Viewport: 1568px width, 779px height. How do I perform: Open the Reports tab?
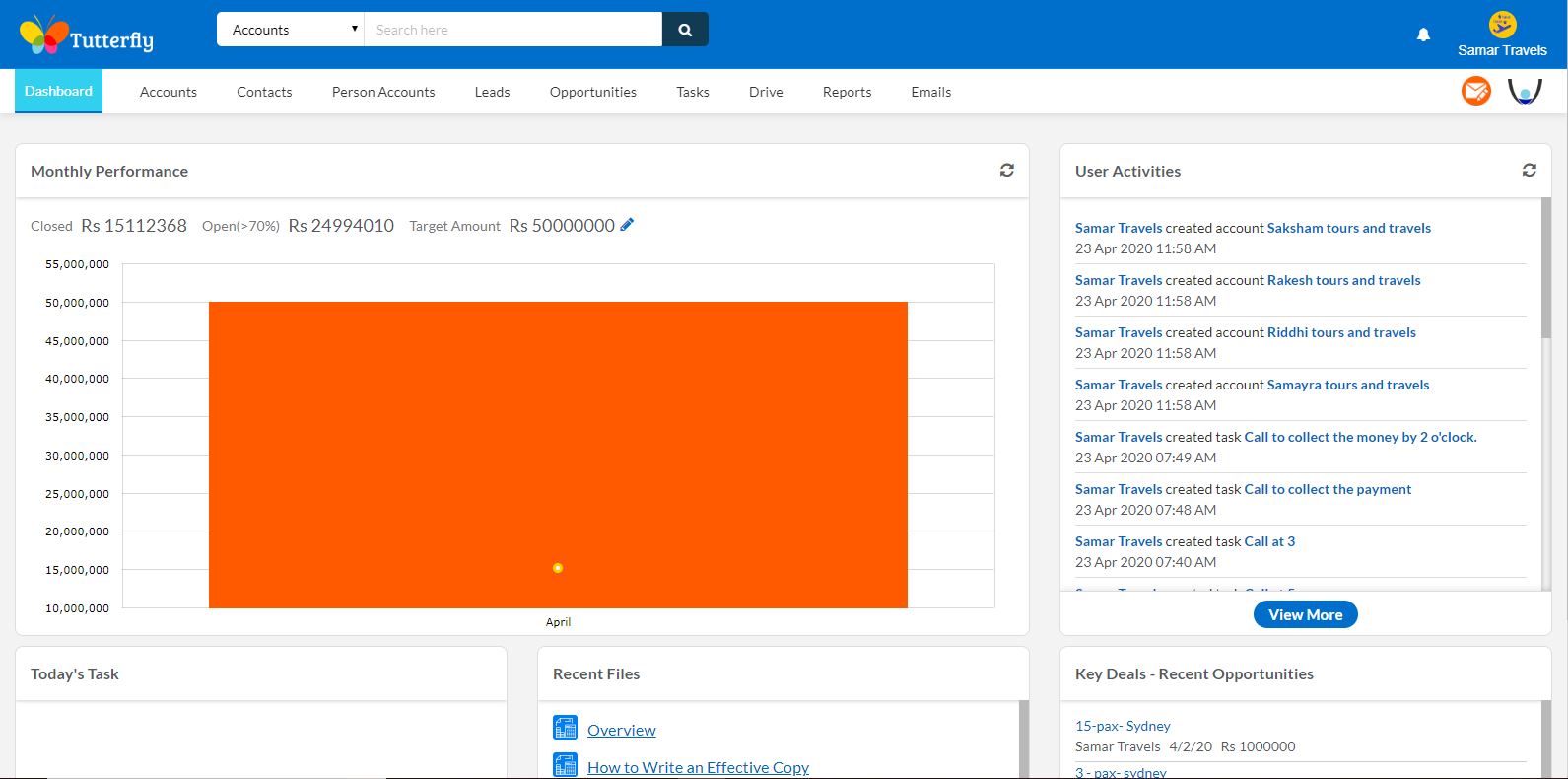tap(847, 92)
